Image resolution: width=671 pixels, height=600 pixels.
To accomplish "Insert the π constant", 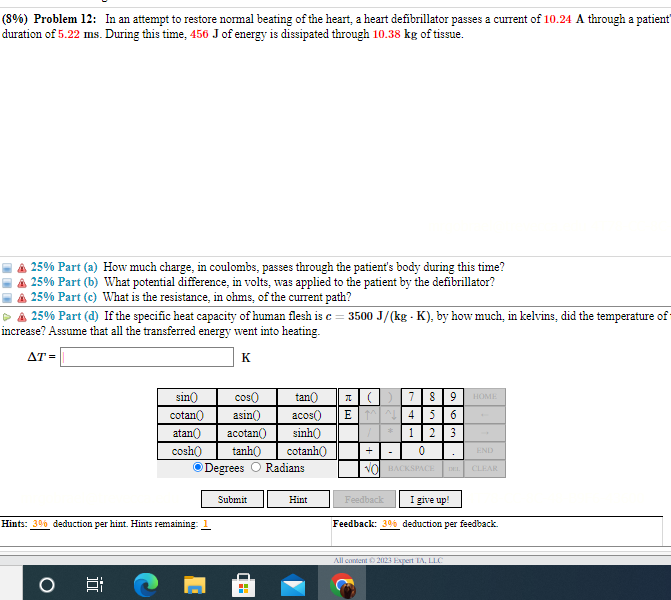I will click(x=348, y=397).
